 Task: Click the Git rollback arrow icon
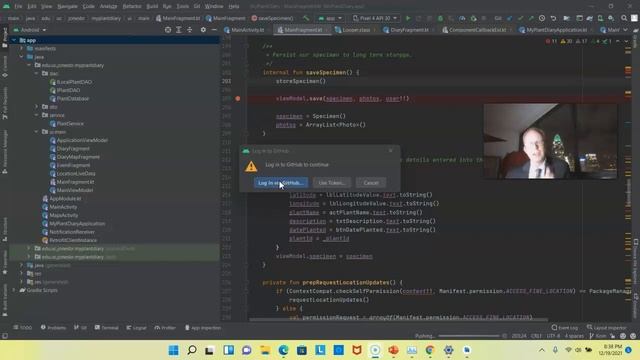point(553,18)
